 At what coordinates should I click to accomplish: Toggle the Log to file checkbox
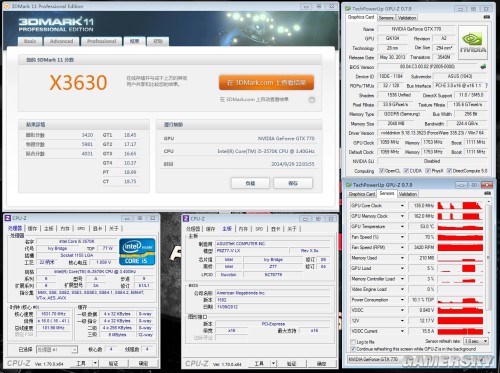pos(353,342)
